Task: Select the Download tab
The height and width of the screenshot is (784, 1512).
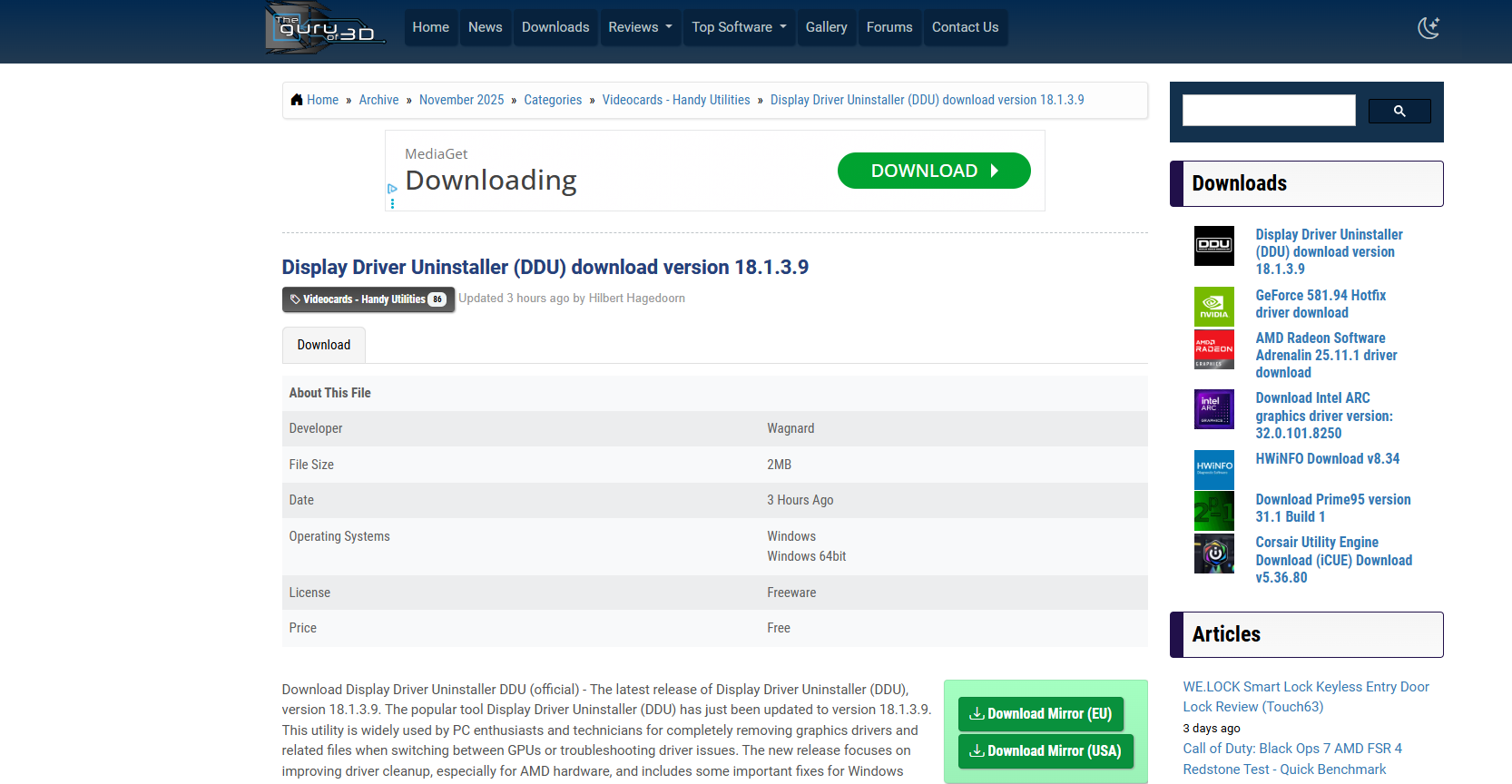Action: 324,345
